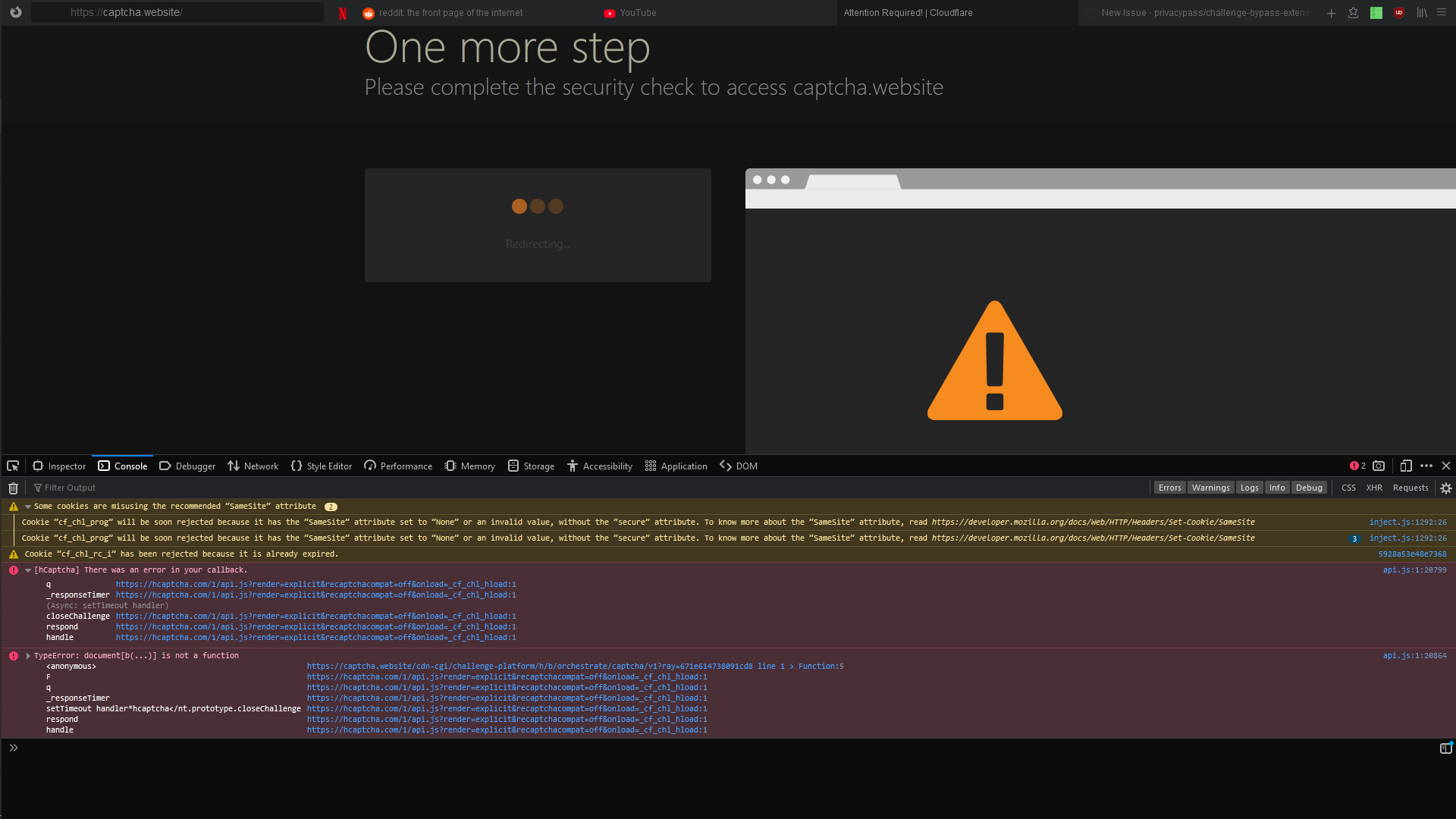Open devtools three-dot options menu

[x=1426, y=466]
